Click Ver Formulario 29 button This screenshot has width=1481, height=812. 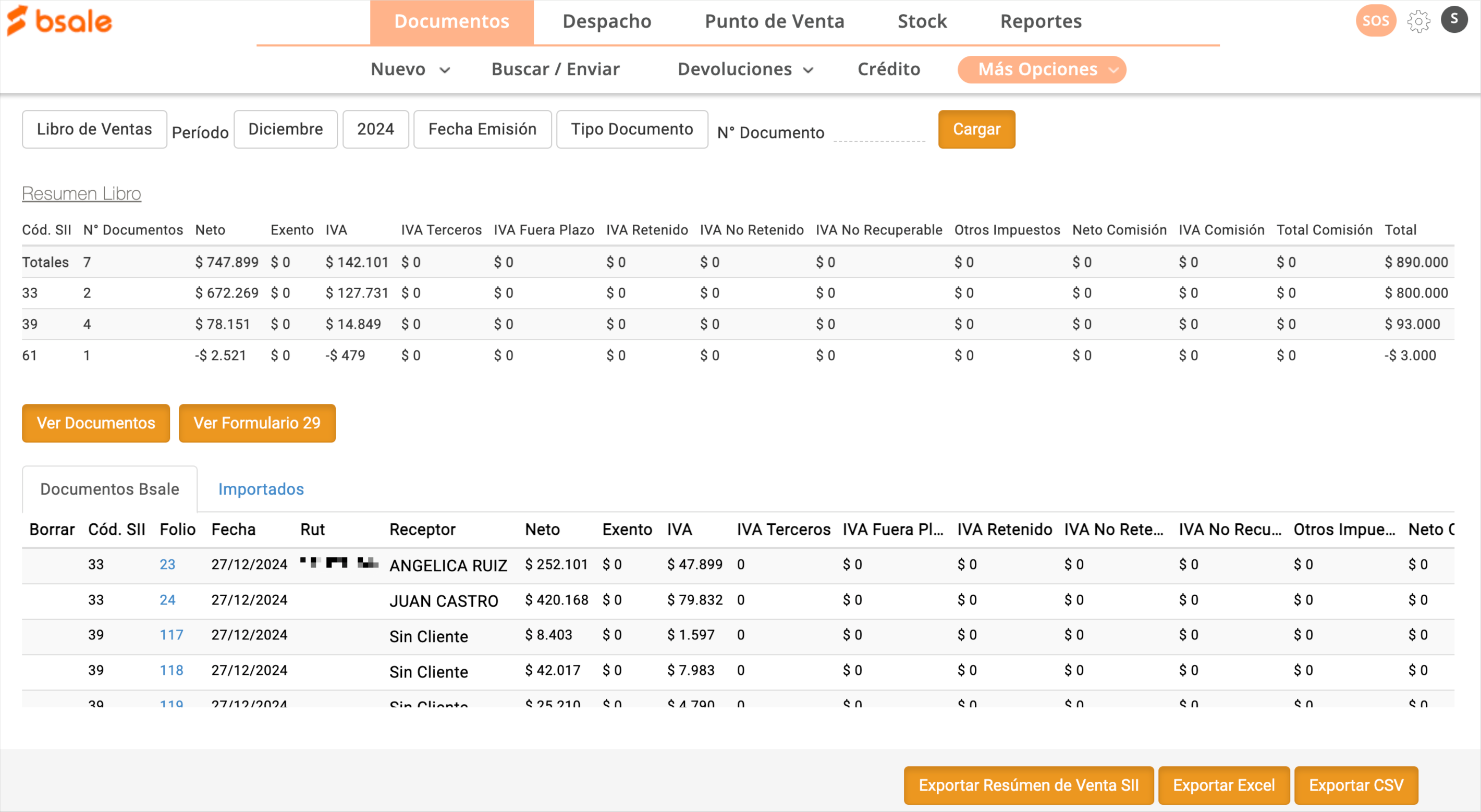click(256, 423)
